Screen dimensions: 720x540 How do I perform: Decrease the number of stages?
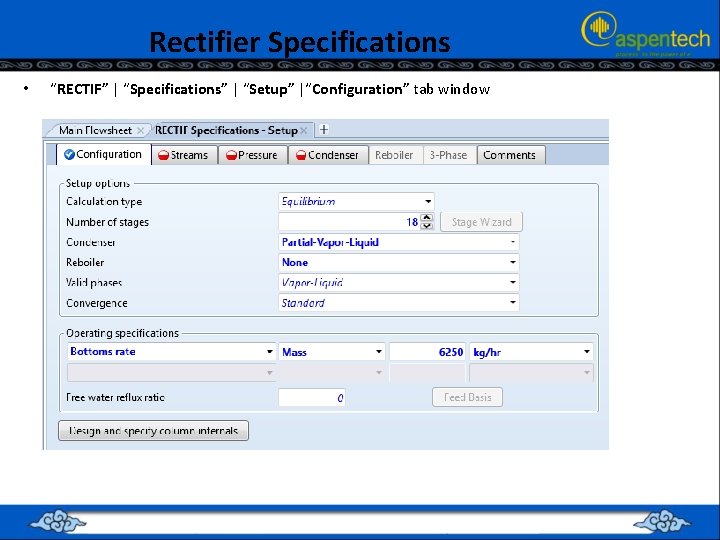pyautogui.click(x=427, y=226)
